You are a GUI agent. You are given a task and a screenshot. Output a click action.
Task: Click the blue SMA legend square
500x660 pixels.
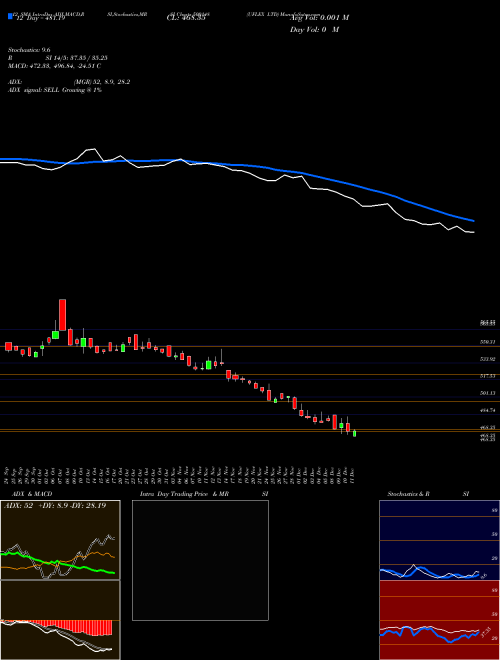point(11,16)
